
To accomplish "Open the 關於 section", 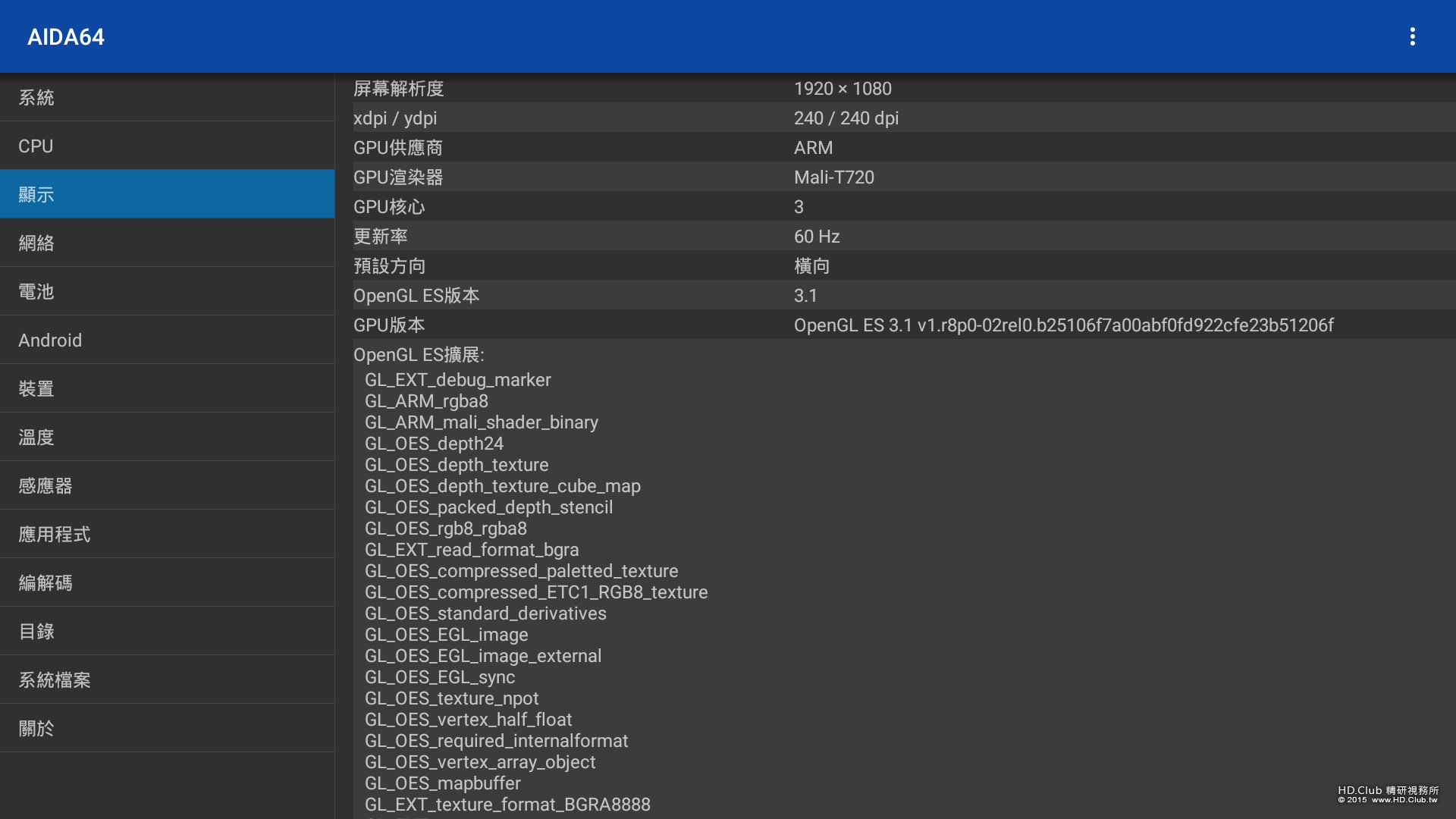I will pos(167,728).
